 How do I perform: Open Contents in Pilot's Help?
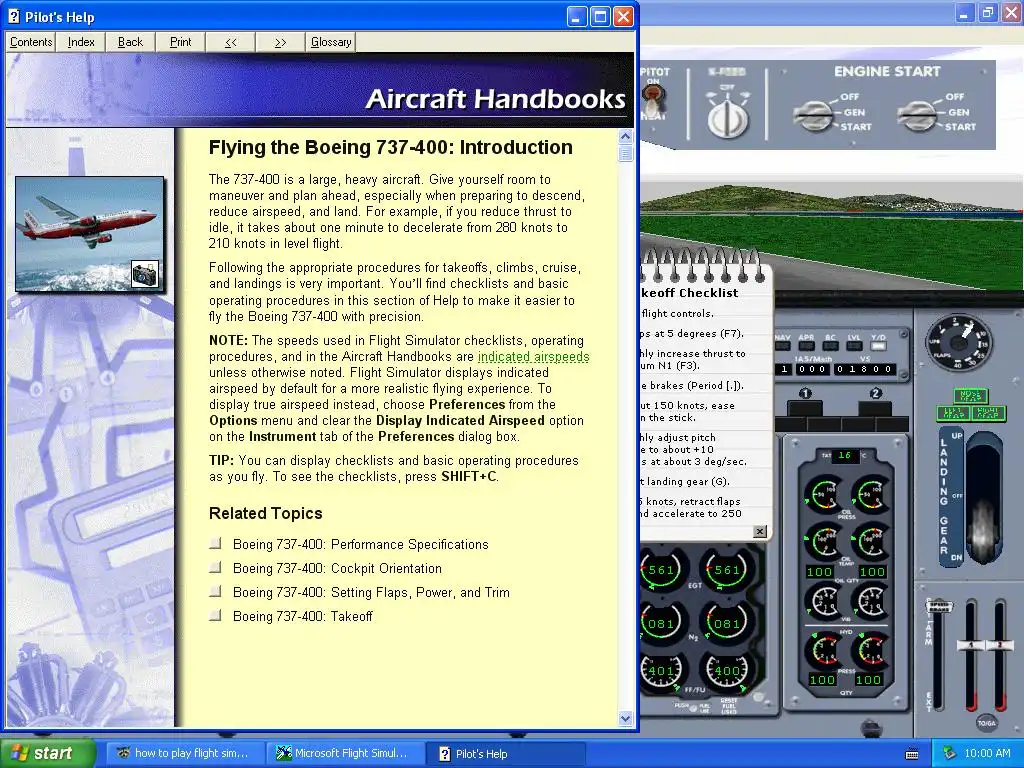(31, 42)
